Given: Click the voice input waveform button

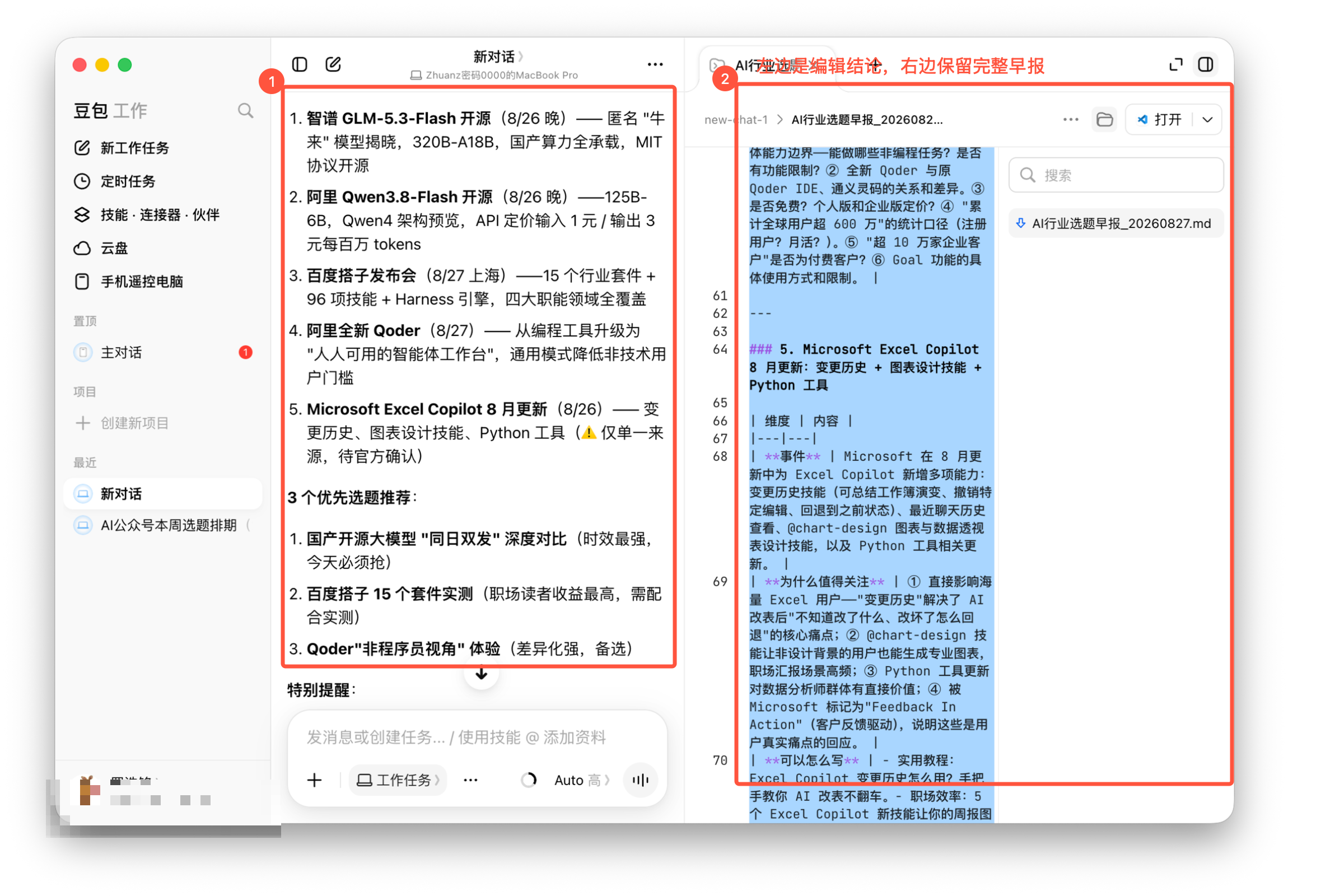Looking at the screenshot, I should tap(642, 781).
